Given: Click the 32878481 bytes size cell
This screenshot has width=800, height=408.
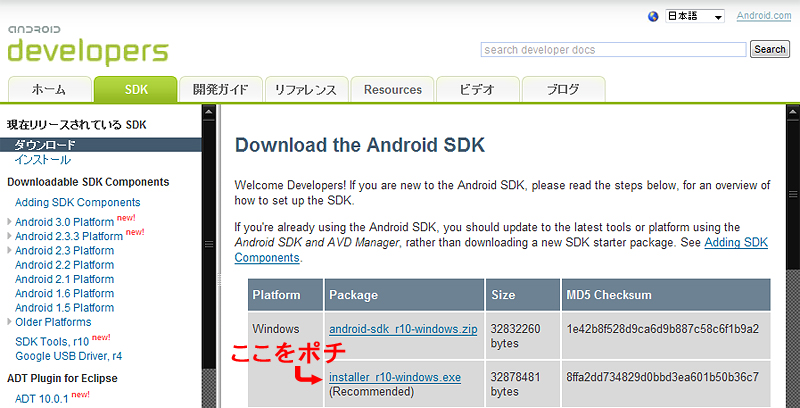Looking at the screenshot, I should click(x=522, y=384).
